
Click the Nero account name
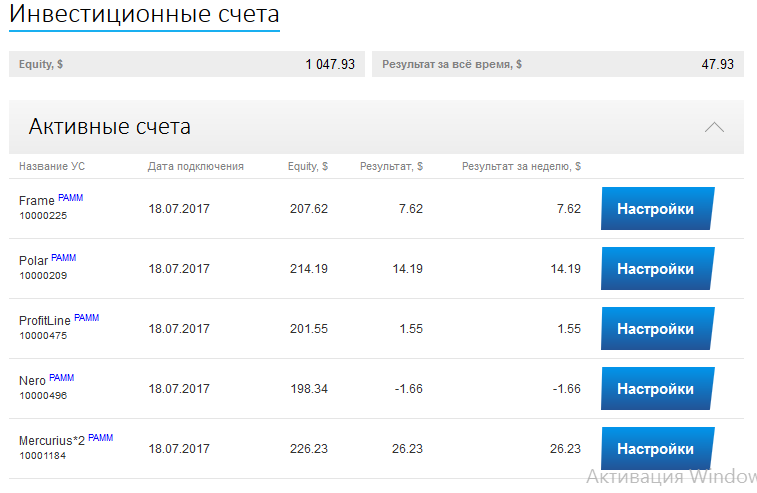click(32, 381)
